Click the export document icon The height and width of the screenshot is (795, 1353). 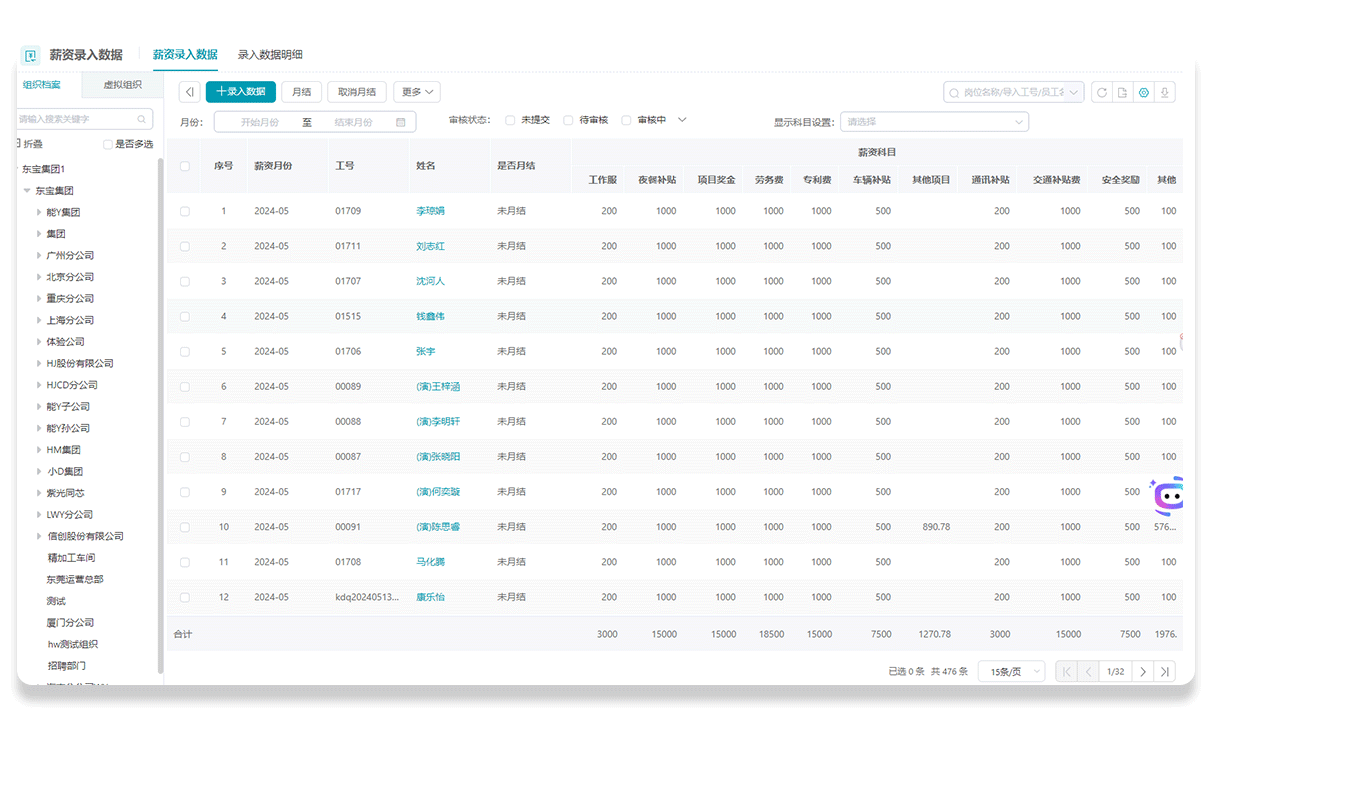pyautogui.click(x=1122, y=92)
